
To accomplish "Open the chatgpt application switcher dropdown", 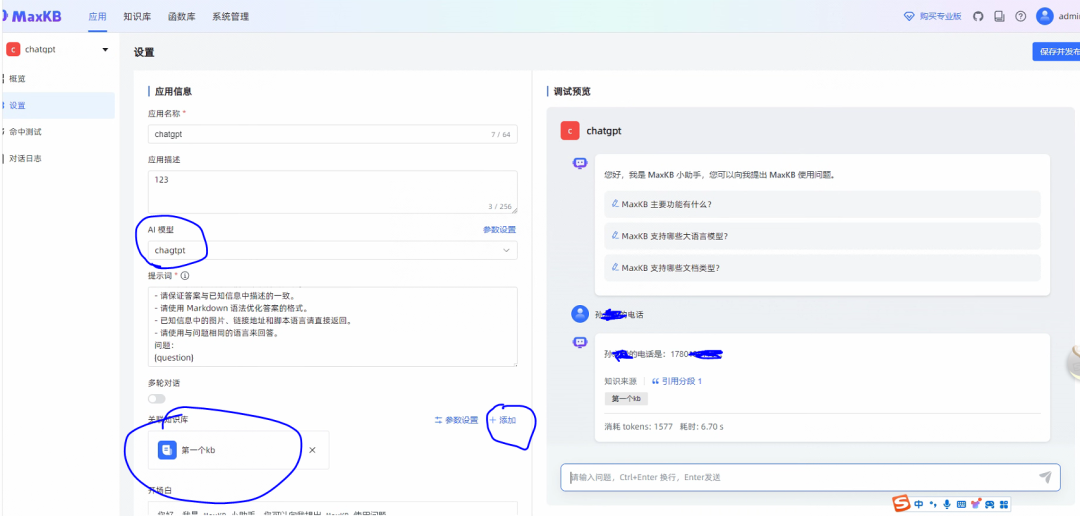I will coord(105,50).
